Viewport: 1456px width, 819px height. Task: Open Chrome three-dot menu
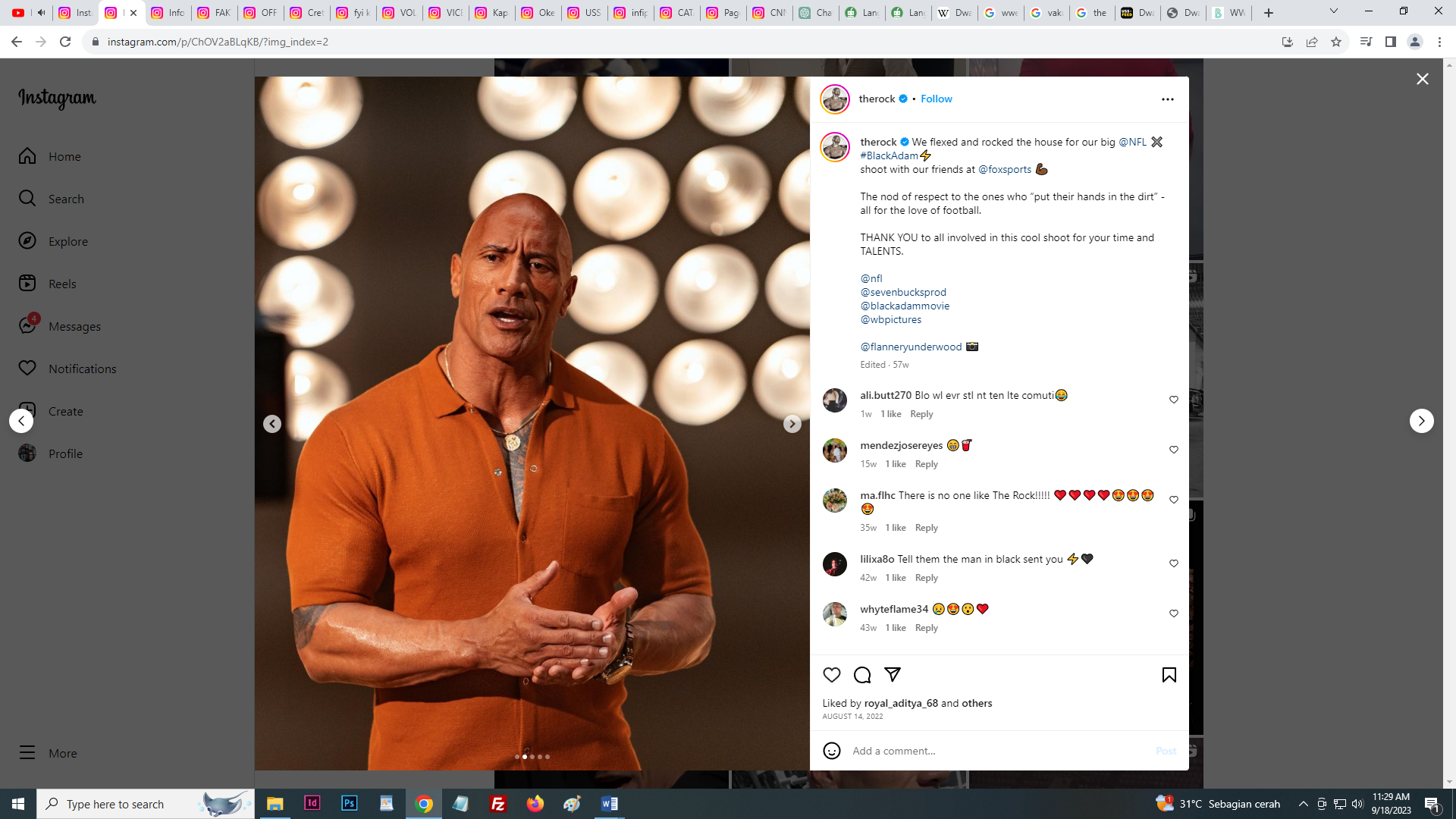point(1439,42)
